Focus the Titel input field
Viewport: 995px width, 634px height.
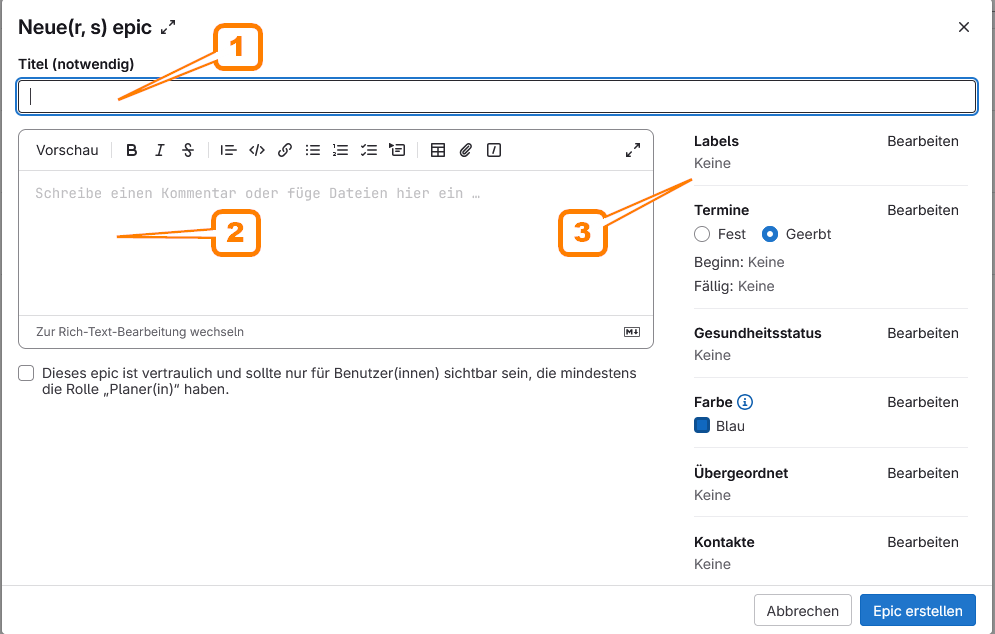click(497, 96)
